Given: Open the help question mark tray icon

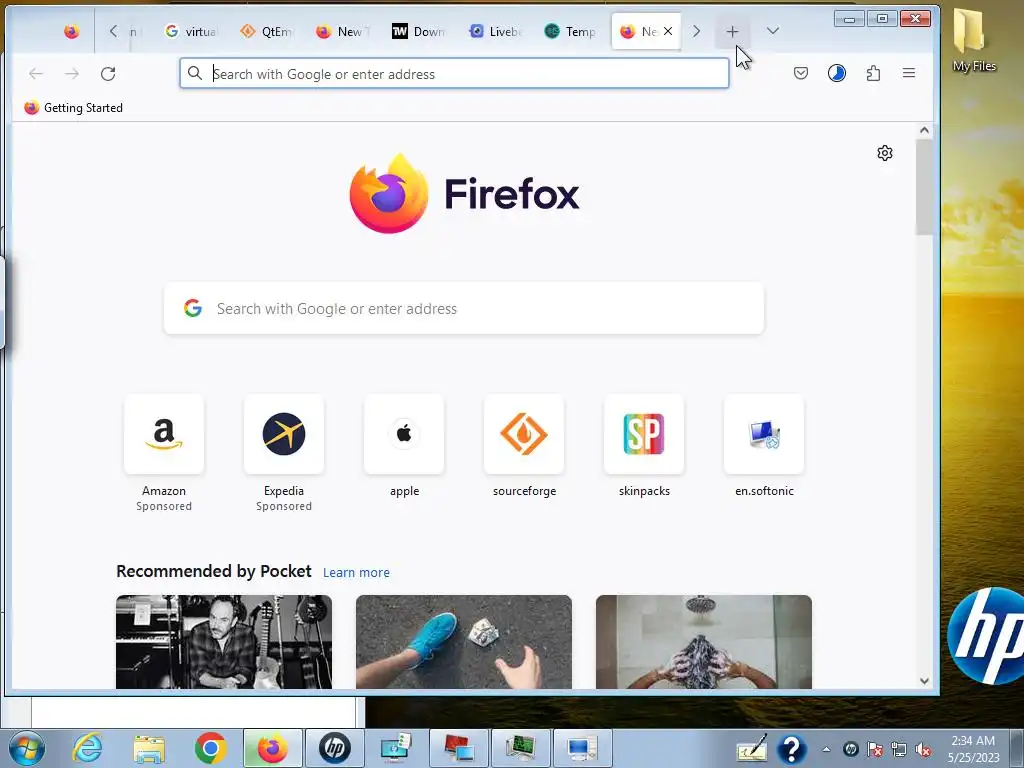Looking at the screenshot, I should (791, 749).
